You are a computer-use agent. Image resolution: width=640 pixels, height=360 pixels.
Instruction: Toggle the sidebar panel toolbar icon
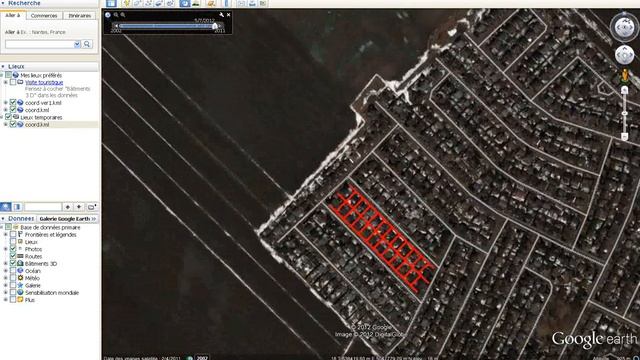coord(111,3)
